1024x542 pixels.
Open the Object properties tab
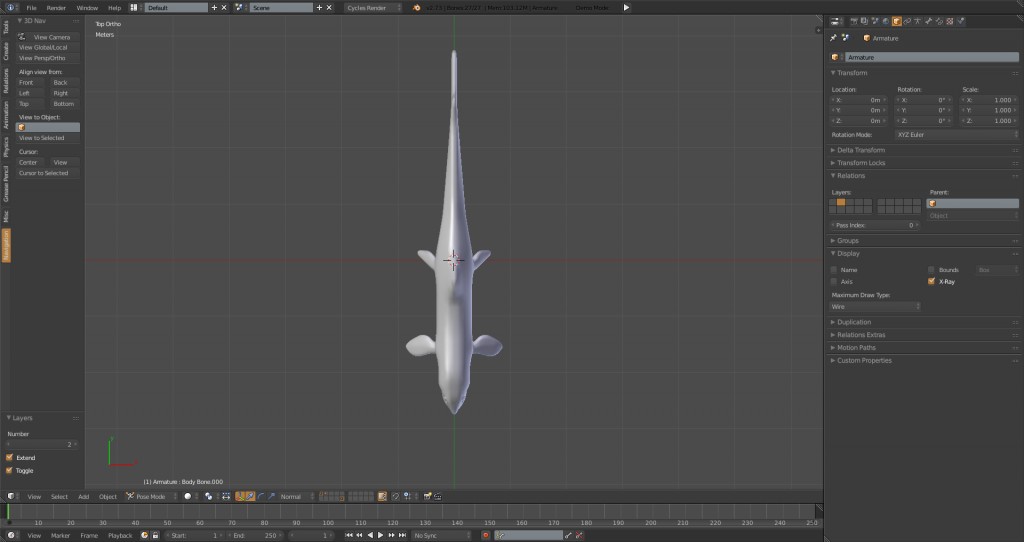tap(897, 22)
